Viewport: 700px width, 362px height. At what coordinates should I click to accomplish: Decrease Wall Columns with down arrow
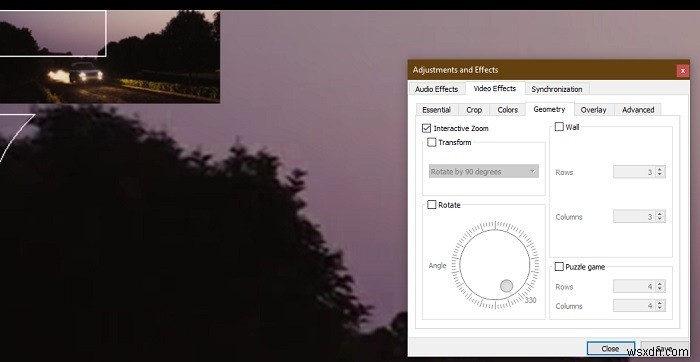click(660, 220)
